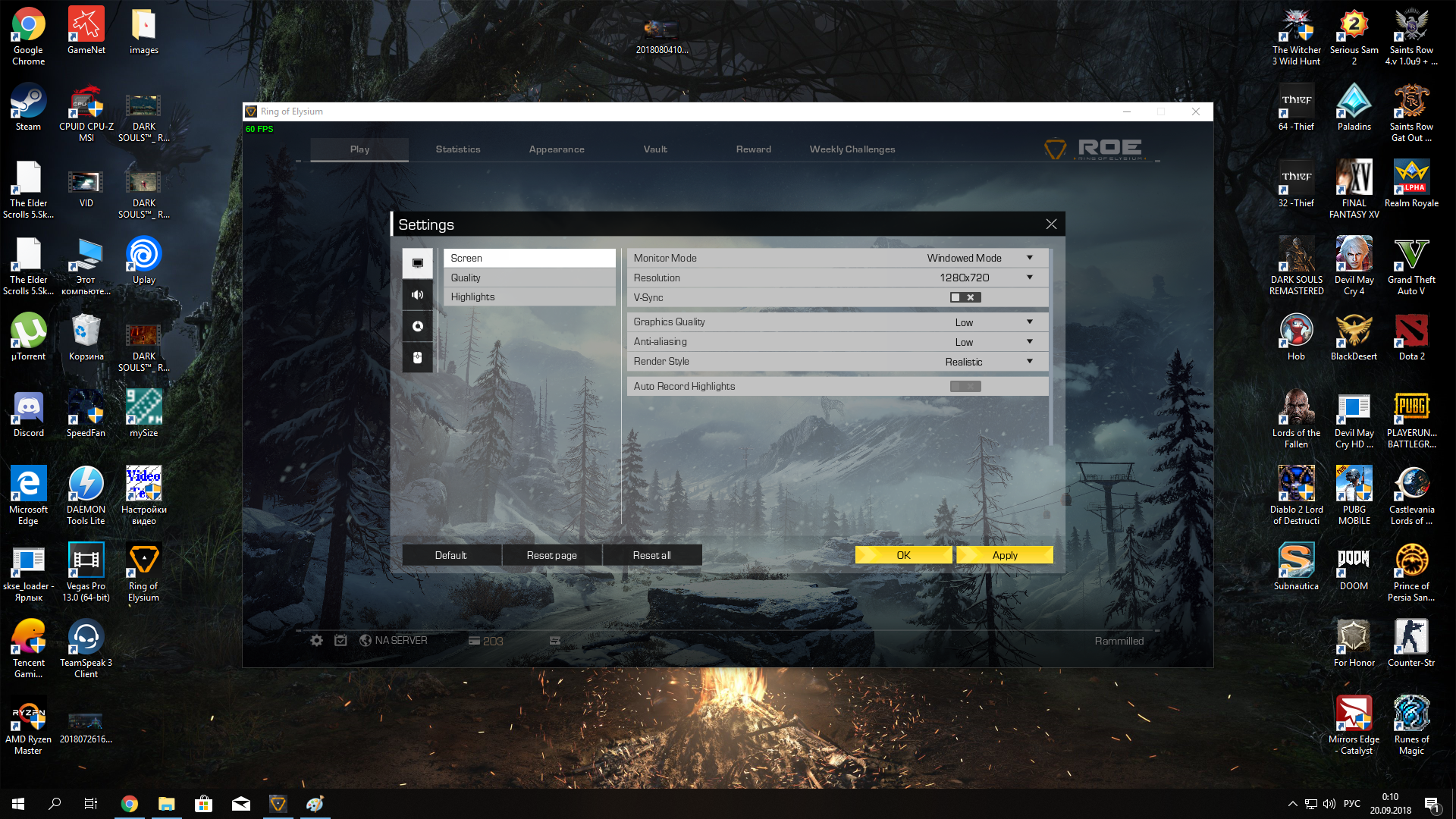The height and width of the screenshot is (819, 1456).
Task: Toggle the V-Sync switch
Action: point(965,297)
